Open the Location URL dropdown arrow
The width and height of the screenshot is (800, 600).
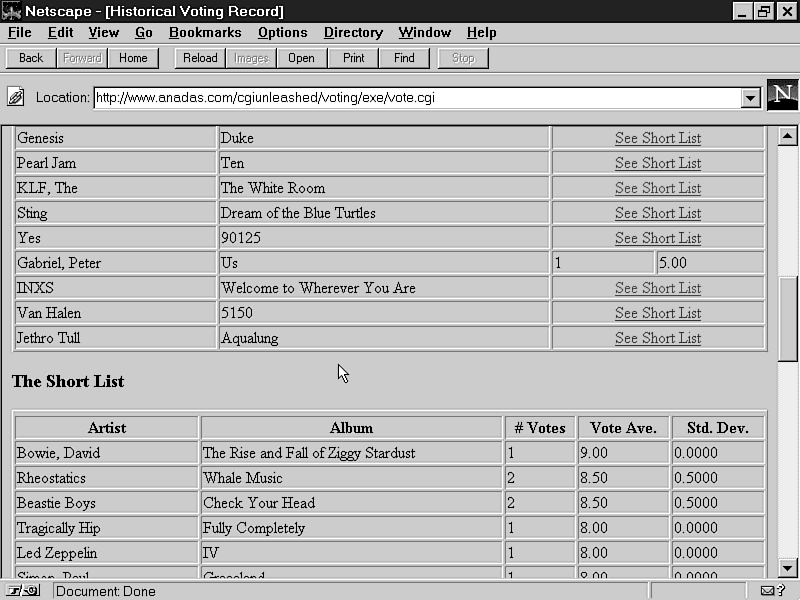pyautogui.click(x=750, y=97)
